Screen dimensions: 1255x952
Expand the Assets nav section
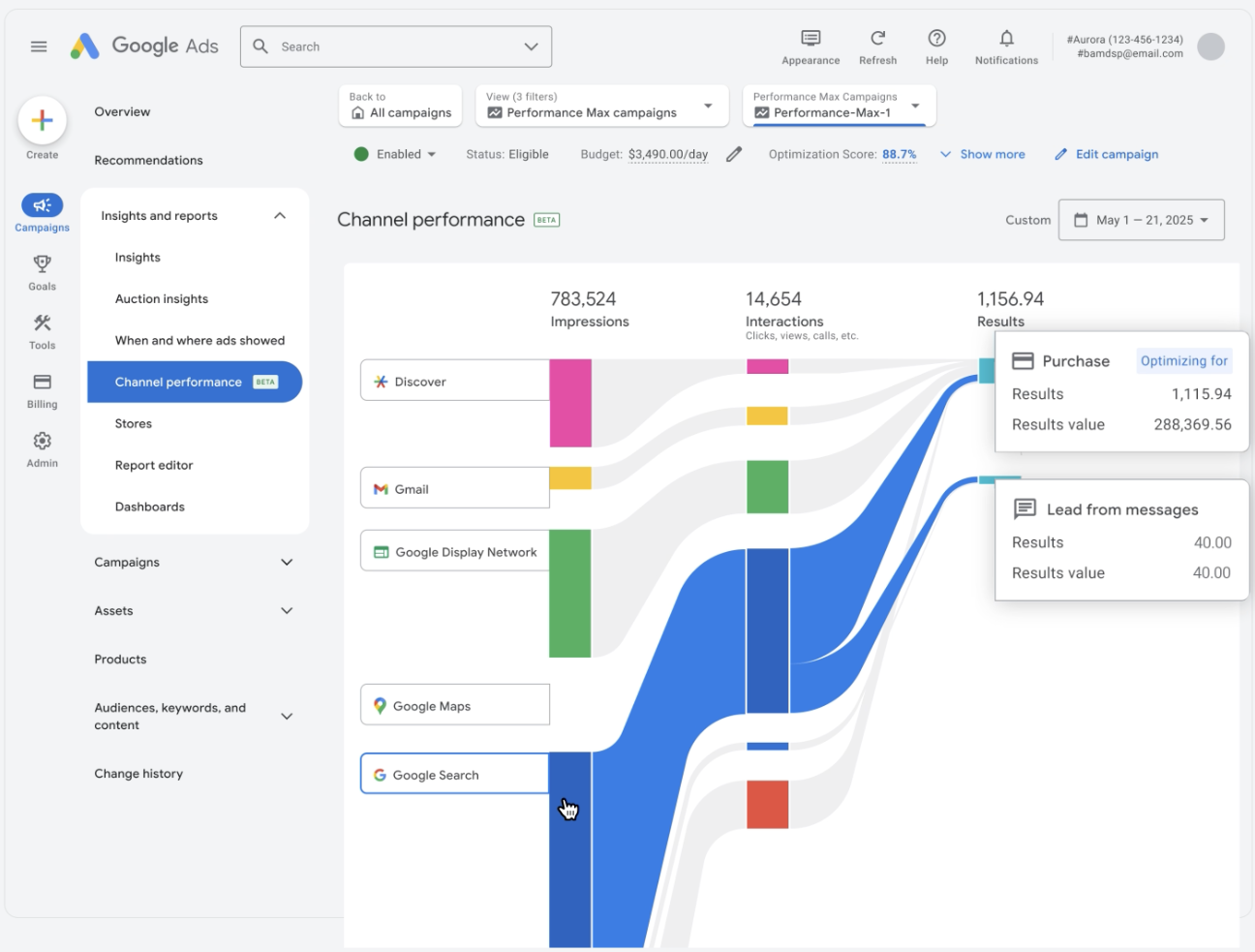[287, 611]
